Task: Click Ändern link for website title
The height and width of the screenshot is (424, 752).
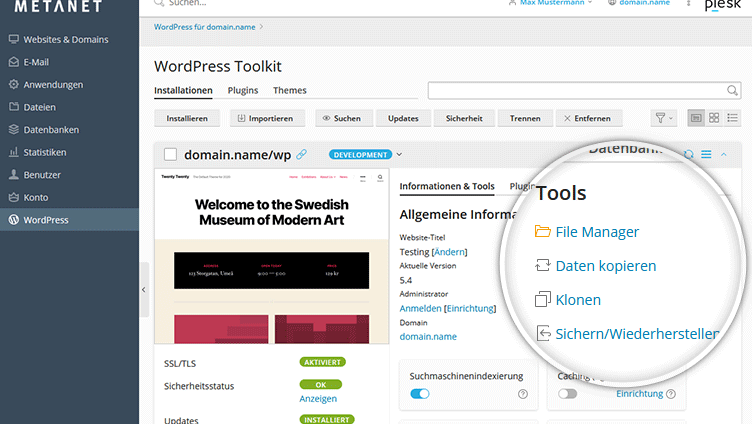Action: point(449,252)
